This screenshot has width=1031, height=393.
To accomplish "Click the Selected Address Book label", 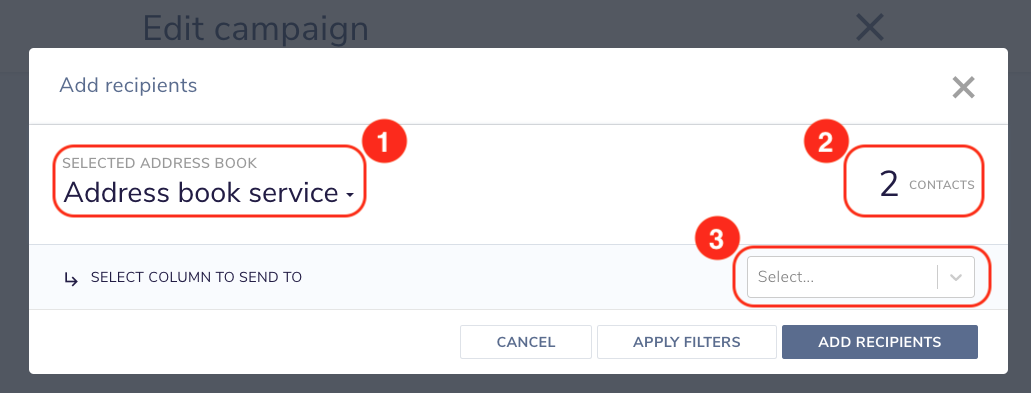I will point(160,164).
